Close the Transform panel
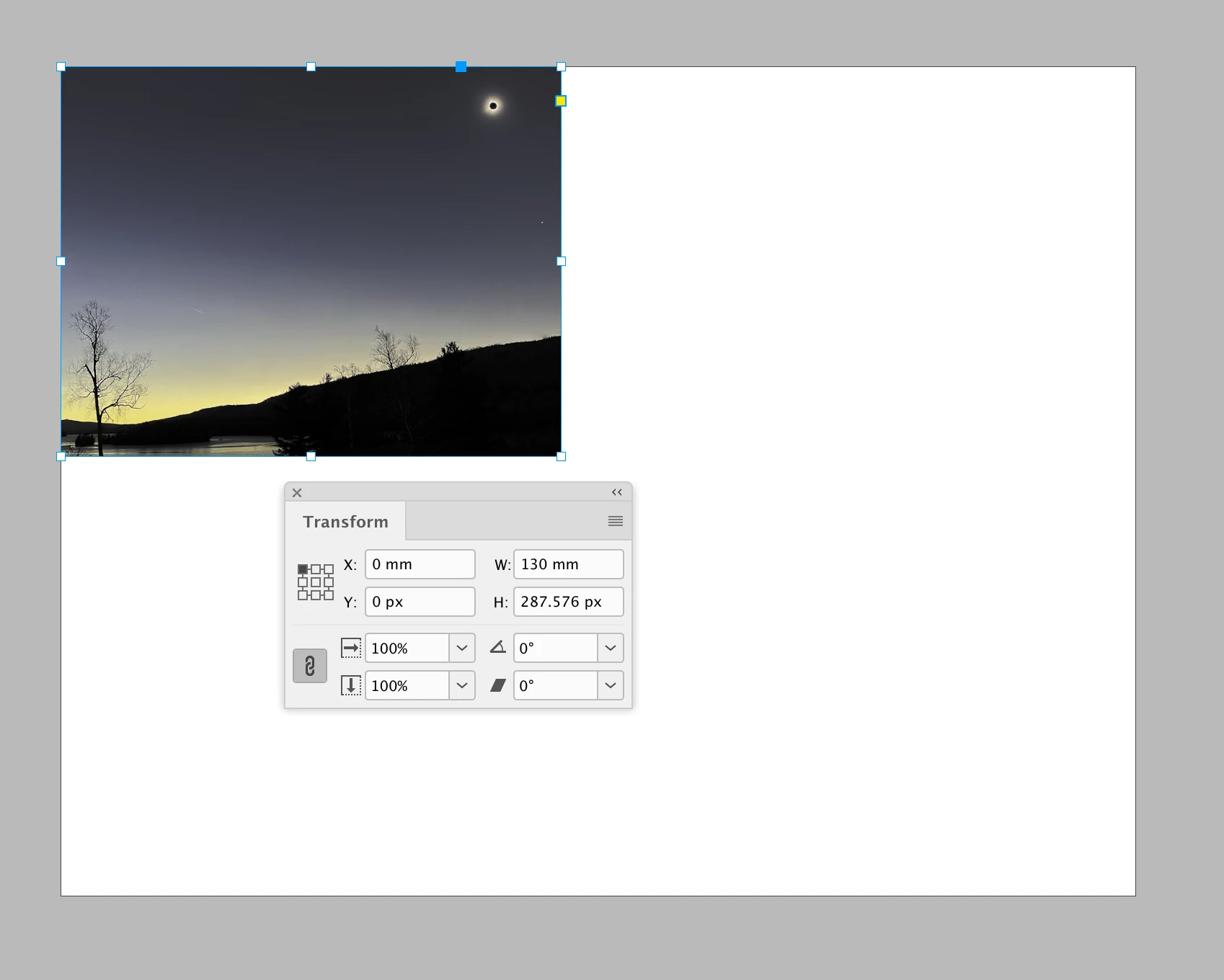This screenshot has height=980, width=1224. pyautogui.click(x=297, y=493)
